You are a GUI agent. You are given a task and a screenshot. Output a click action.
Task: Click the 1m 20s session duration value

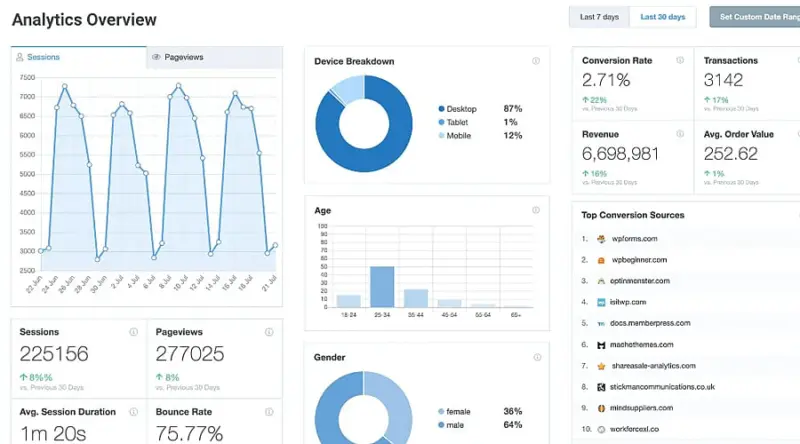coord(53,433)
